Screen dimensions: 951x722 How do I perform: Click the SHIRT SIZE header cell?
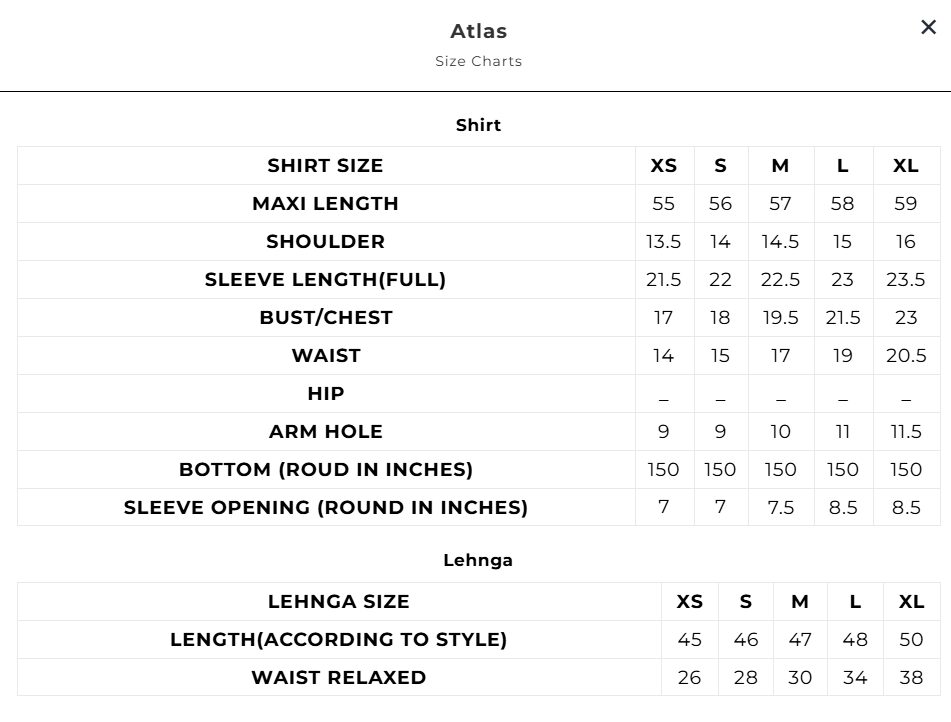click(x=325, y=166)
